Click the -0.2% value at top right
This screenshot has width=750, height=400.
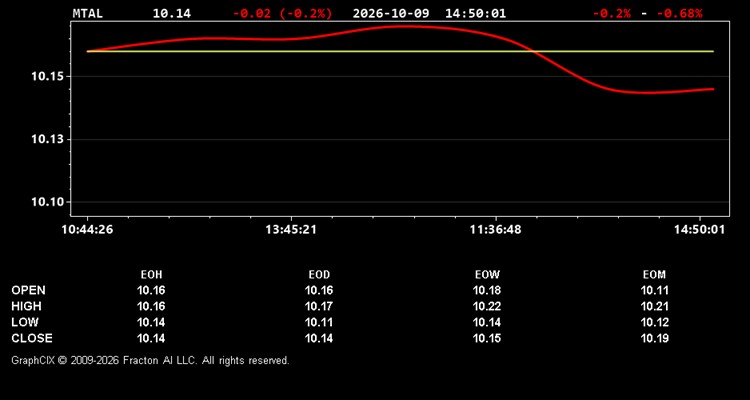coord(612,13)
